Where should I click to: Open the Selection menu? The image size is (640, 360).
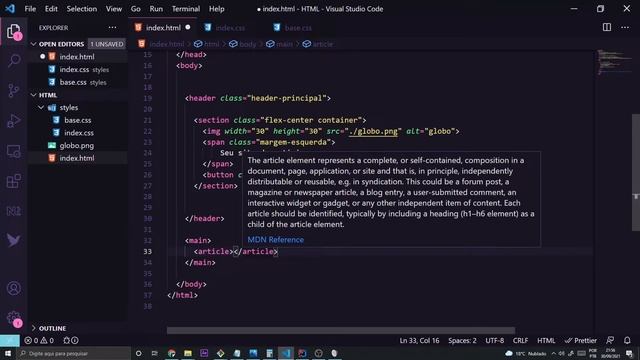click(x=82, y=9)
